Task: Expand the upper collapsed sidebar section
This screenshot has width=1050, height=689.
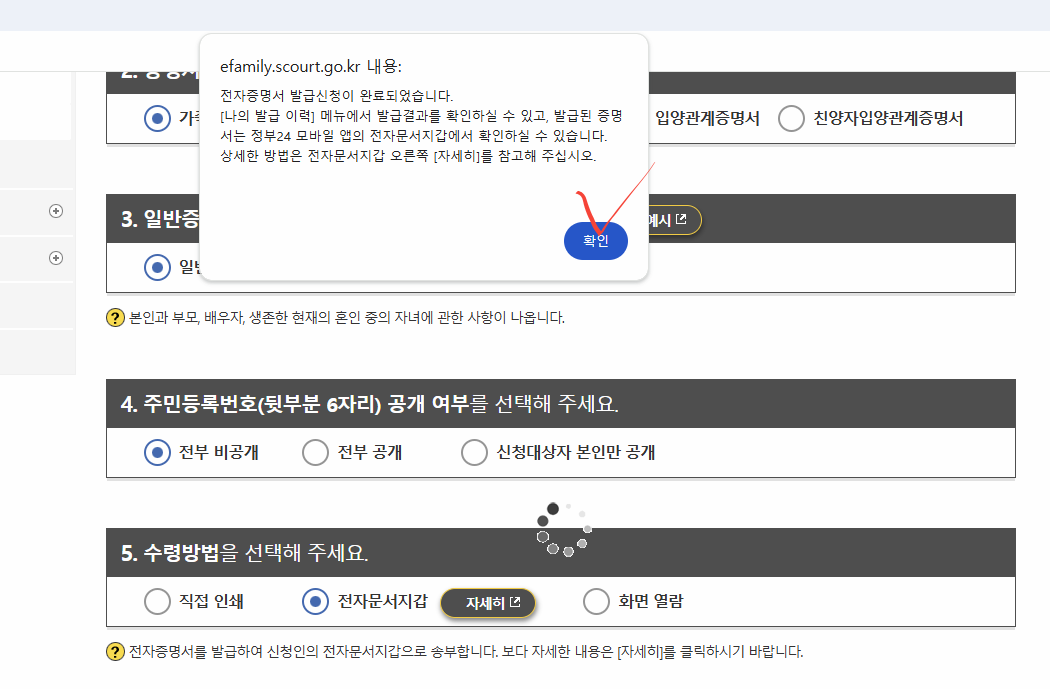Action: click(x=55, y=211)
